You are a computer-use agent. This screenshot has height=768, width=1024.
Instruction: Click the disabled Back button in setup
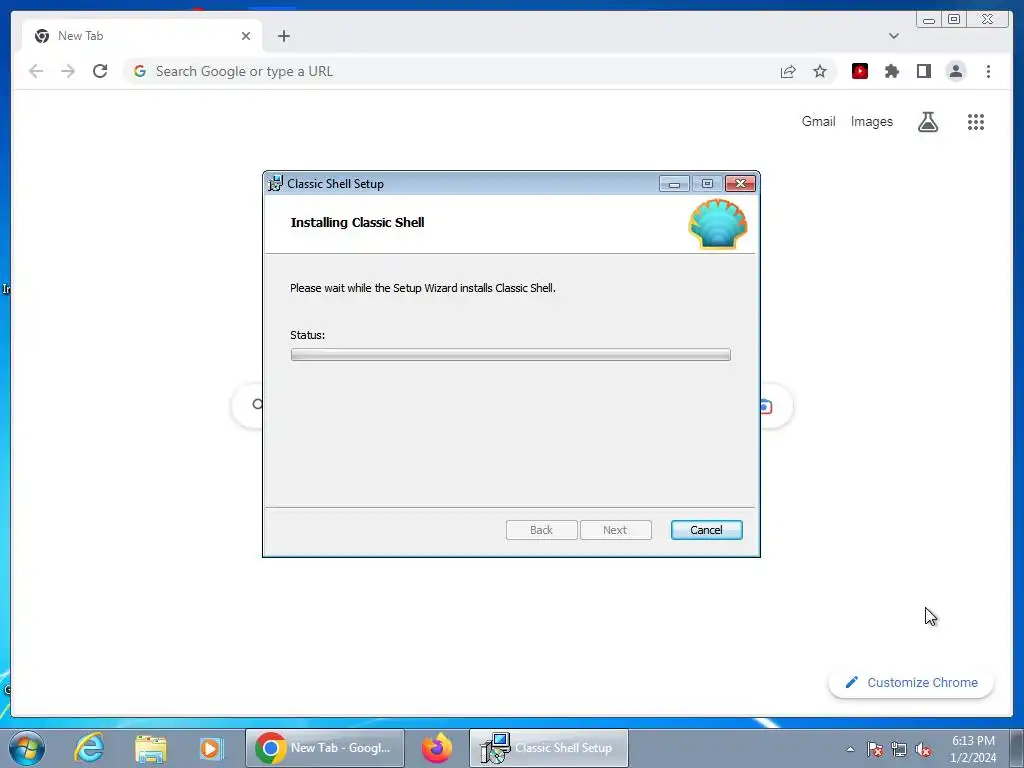[x=541, y=530]
